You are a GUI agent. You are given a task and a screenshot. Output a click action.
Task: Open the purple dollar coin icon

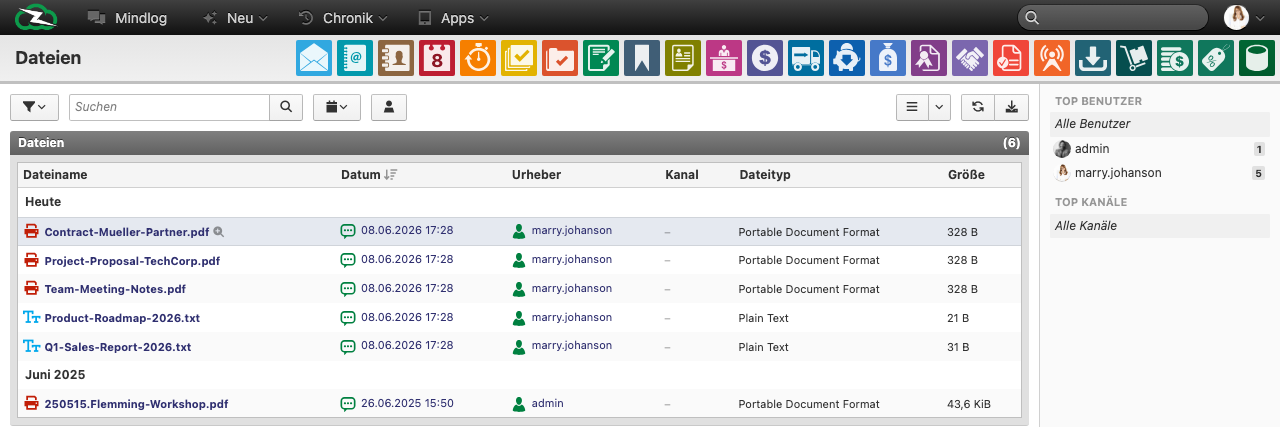pos(765,58)
